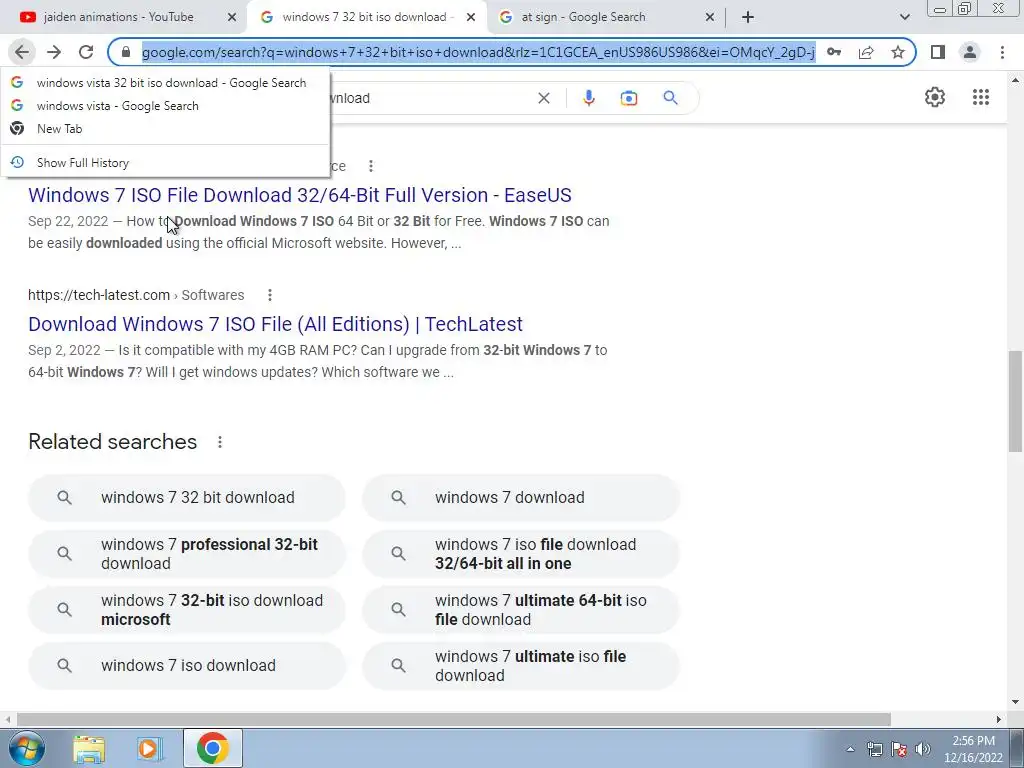Open the volume speaker tray icon

922,749
